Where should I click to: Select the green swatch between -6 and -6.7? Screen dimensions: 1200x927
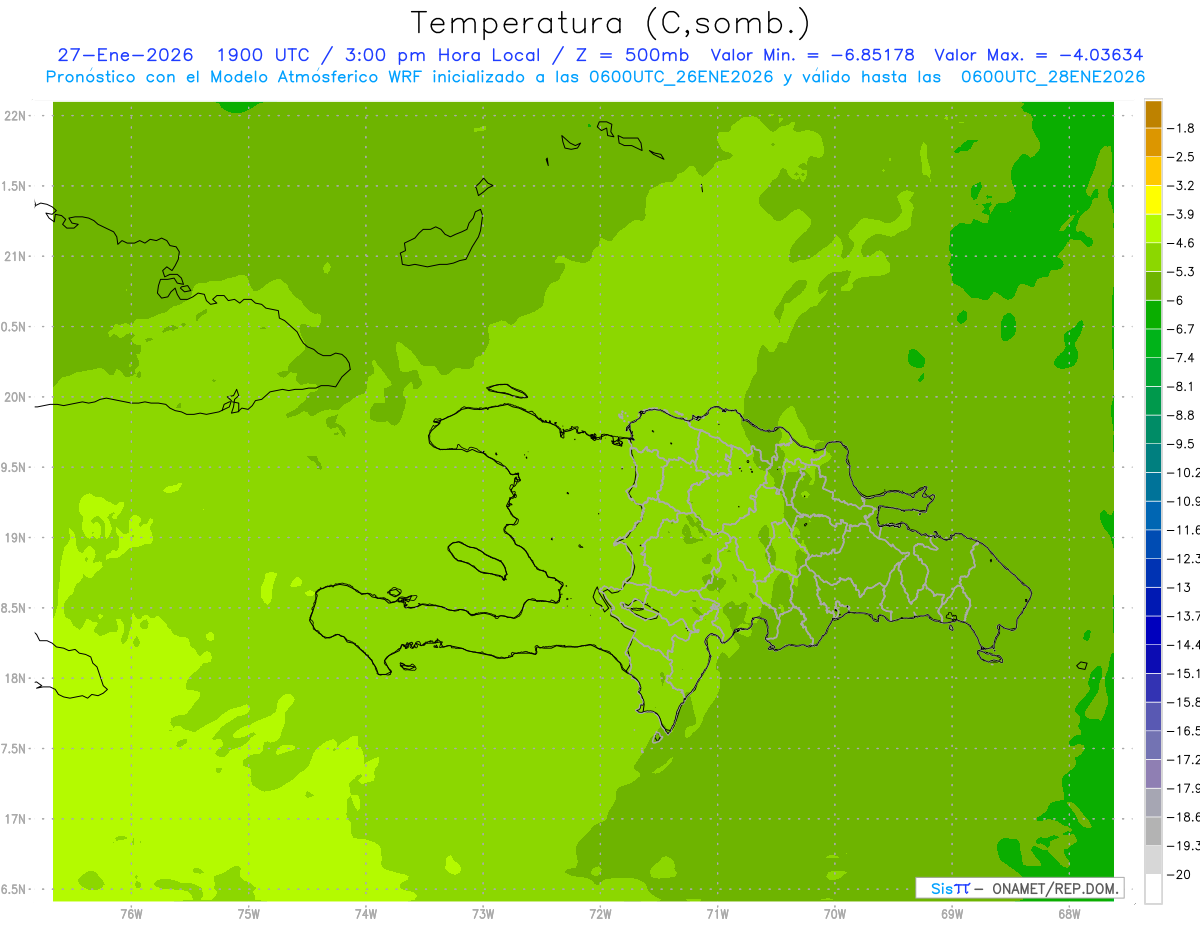pos(1153,315)
